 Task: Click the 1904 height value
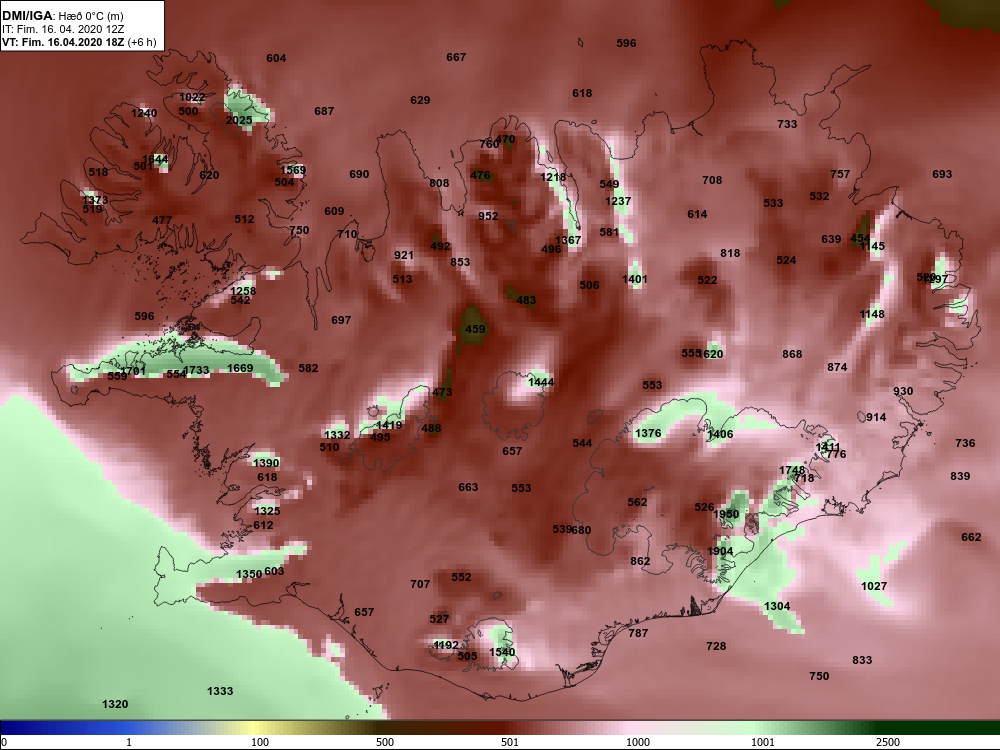pos(720,551)
